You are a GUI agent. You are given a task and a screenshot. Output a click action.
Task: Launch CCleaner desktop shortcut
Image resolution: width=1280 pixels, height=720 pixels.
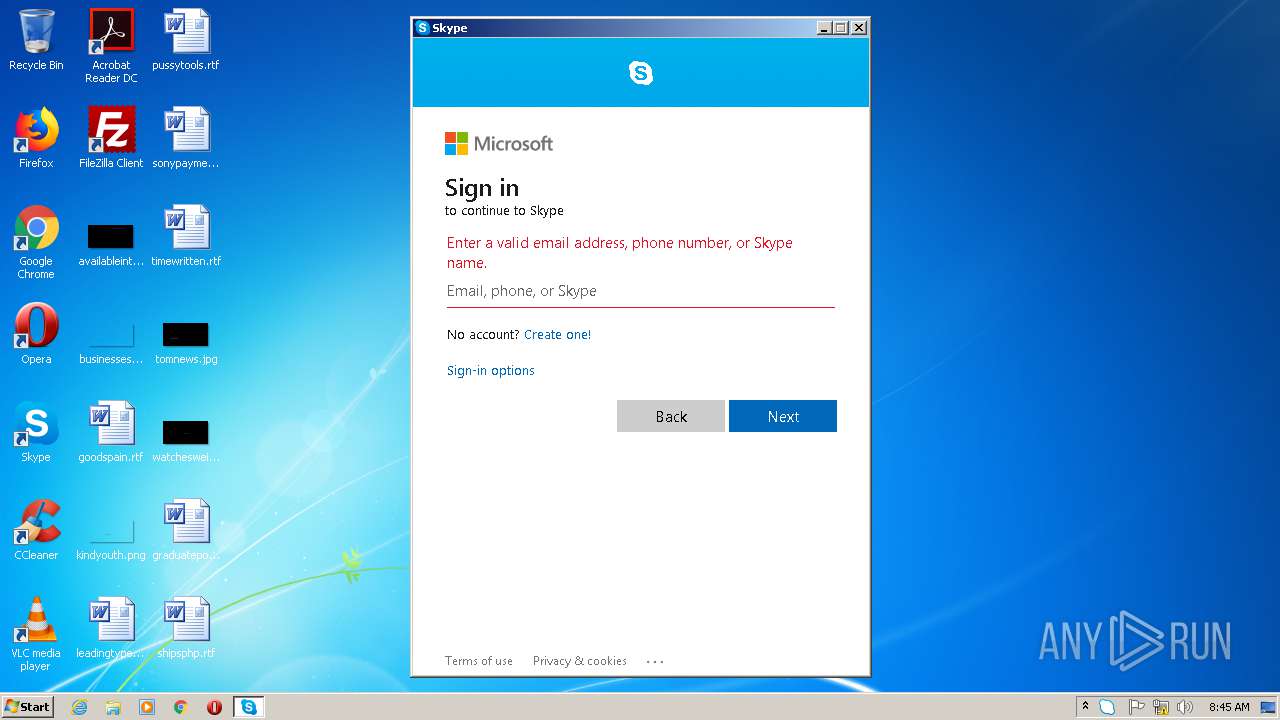coord(36,530)
